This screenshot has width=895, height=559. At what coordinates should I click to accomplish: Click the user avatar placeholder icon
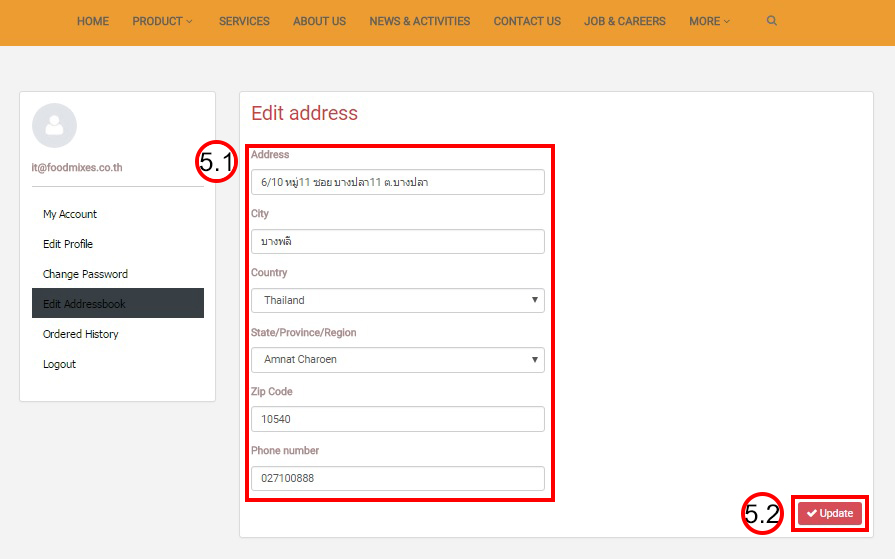(x=54, y=126)
